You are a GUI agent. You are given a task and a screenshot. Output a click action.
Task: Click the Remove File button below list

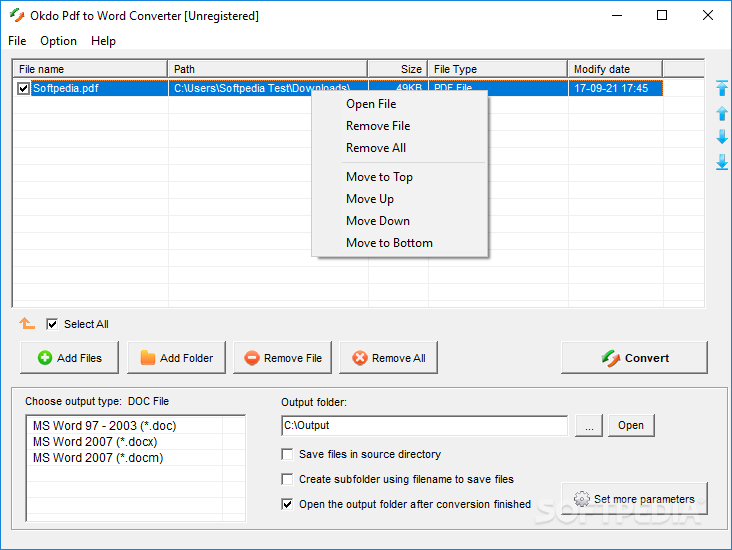[282, 358]
